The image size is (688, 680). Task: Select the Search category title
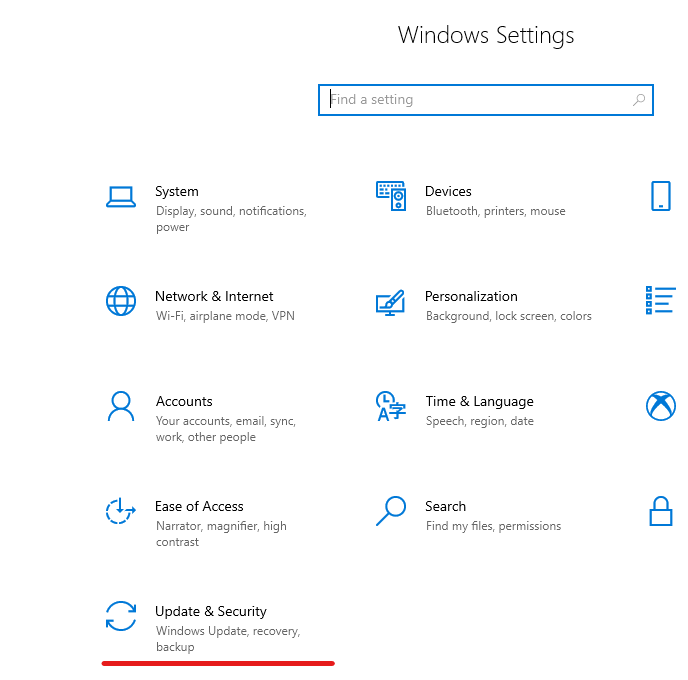(445, 506)
